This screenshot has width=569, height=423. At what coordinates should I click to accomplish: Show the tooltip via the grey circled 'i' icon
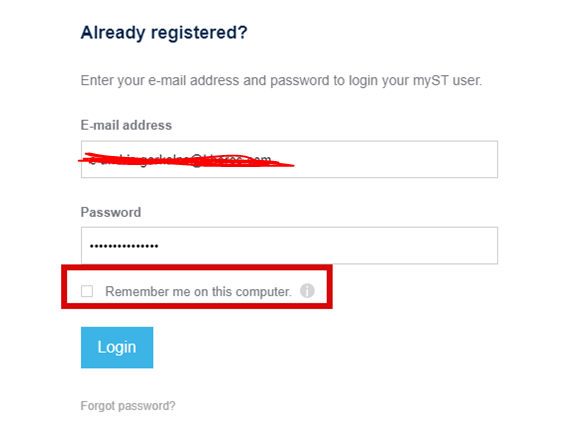(307, 291)
